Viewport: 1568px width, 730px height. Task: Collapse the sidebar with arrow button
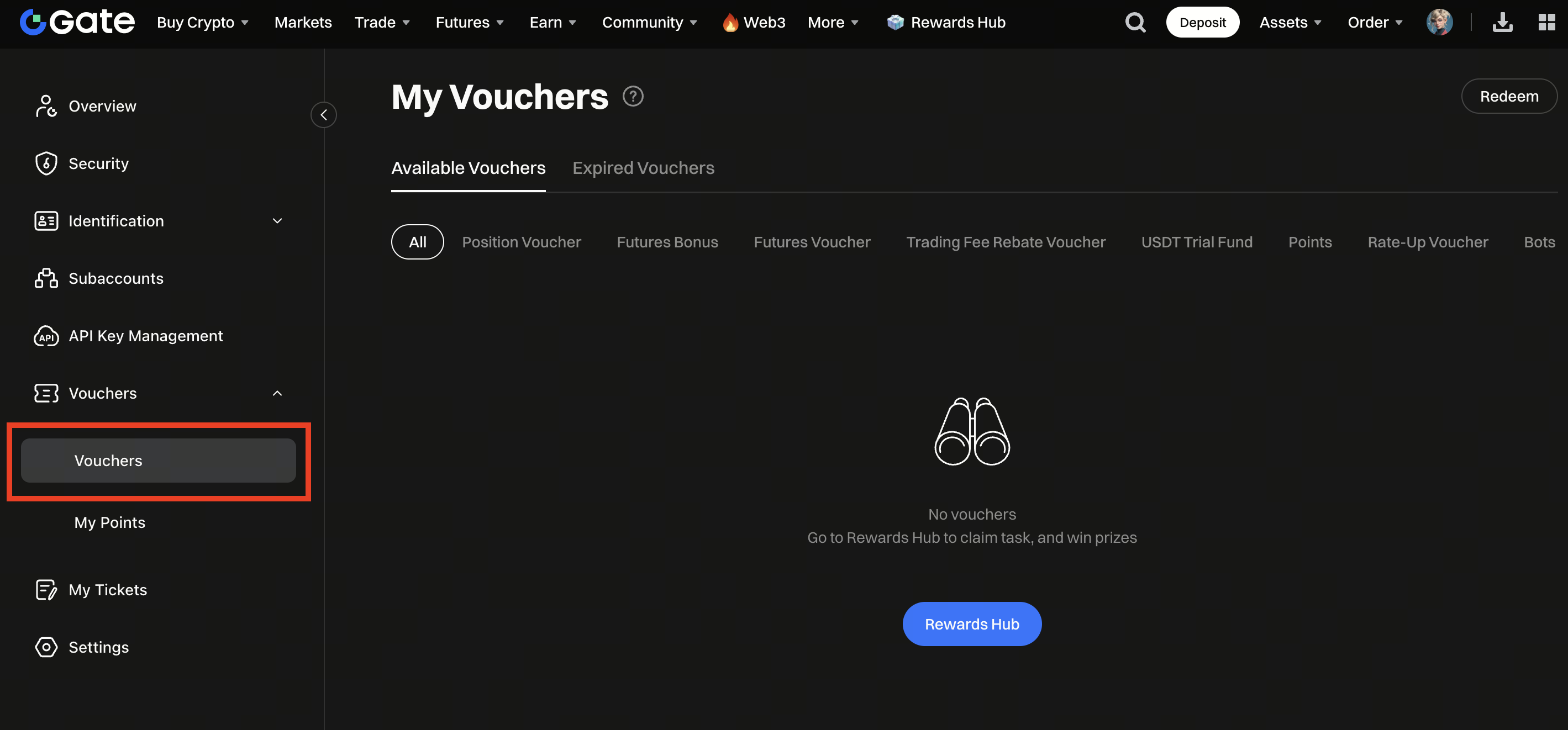click(x=323, y=114)
